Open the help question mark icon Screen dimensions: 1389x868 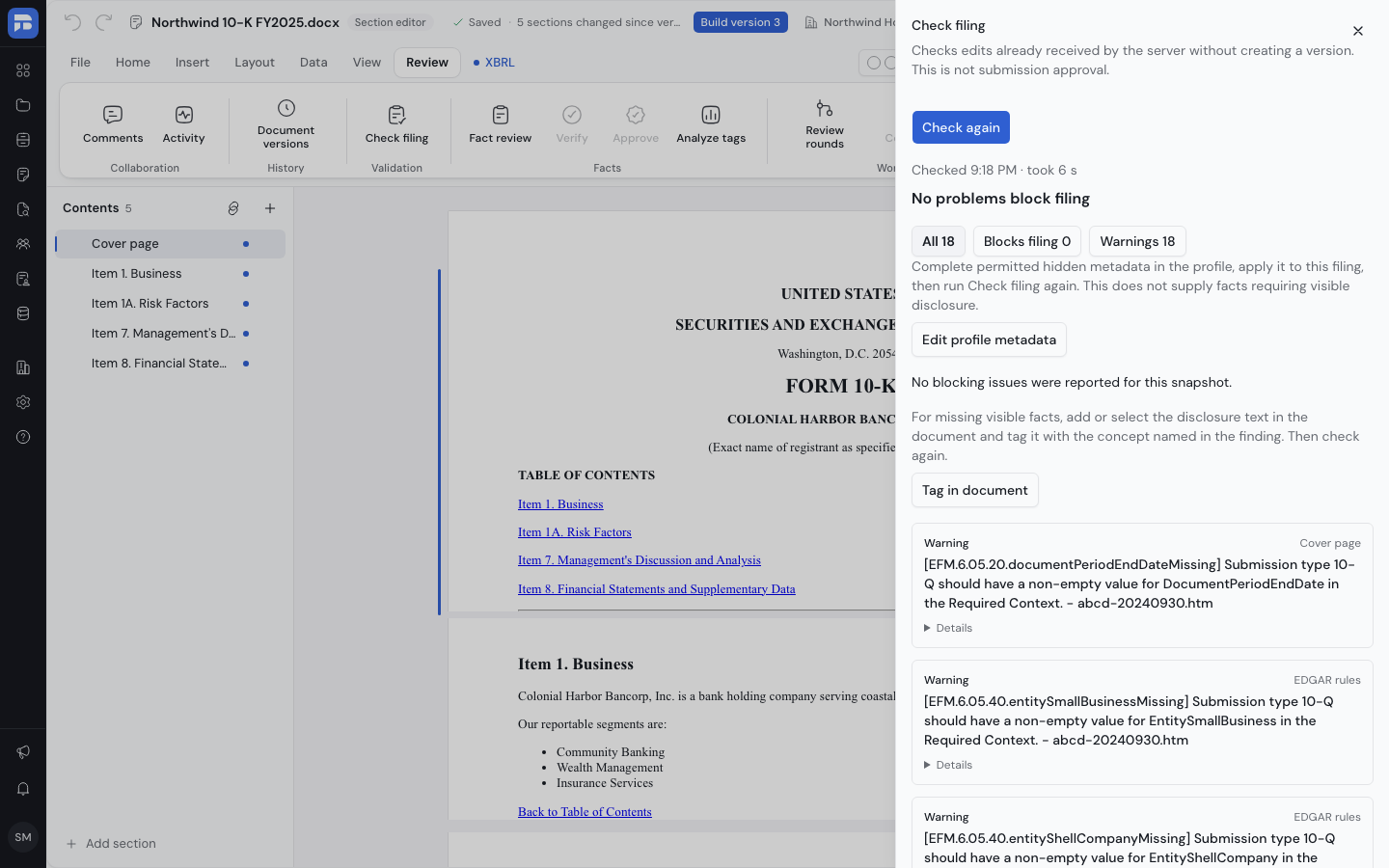point(23,437)
